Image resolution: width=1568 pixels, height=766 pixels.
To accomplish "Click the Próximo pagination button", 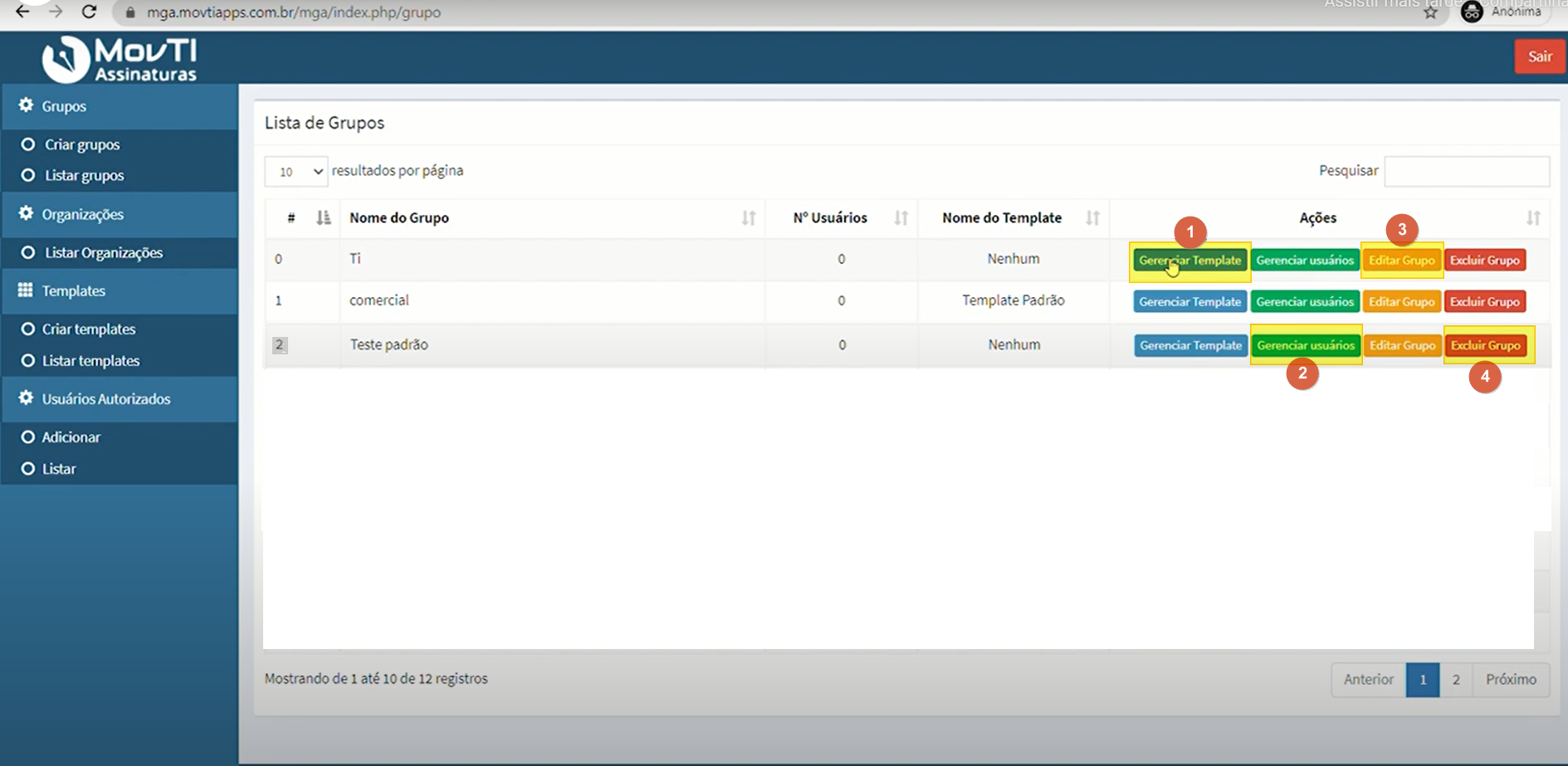I will 1511,679.
